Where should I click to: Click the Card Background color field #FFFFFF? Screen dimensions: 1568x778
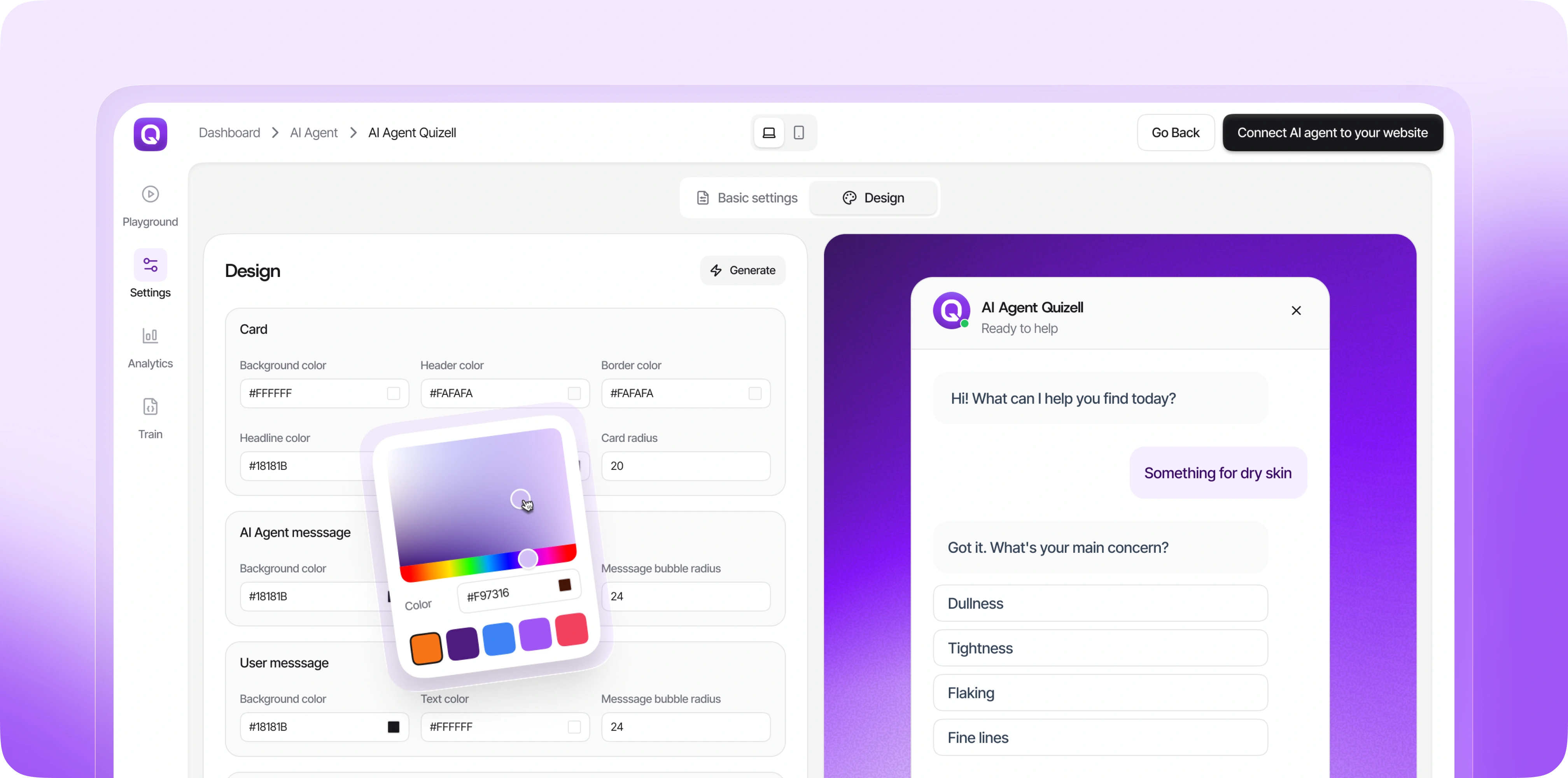point(324,393)
